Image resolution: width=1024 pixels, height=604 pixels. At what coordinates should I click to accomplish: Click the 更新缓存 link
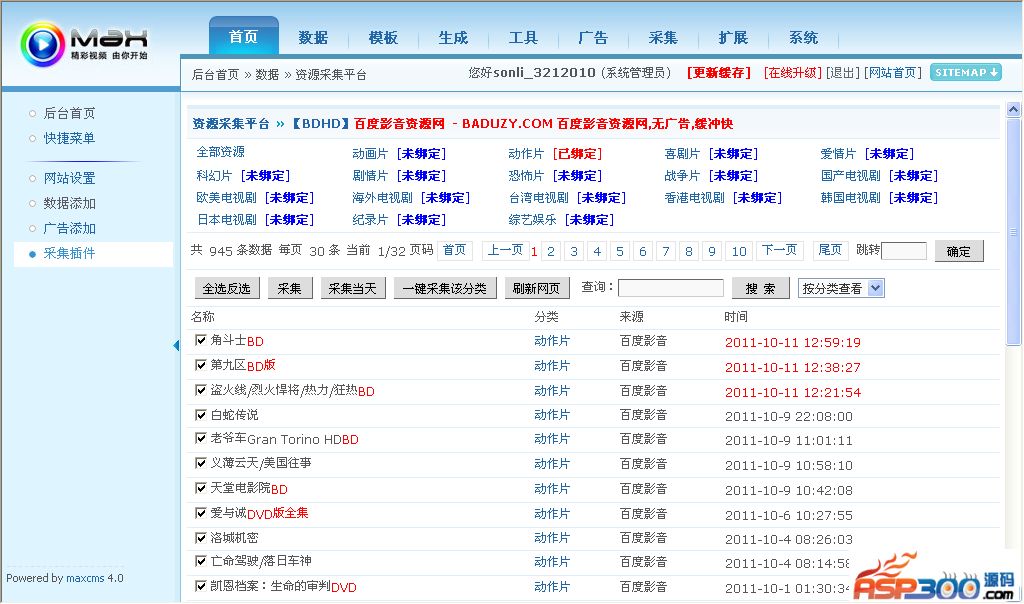[718, 73]
